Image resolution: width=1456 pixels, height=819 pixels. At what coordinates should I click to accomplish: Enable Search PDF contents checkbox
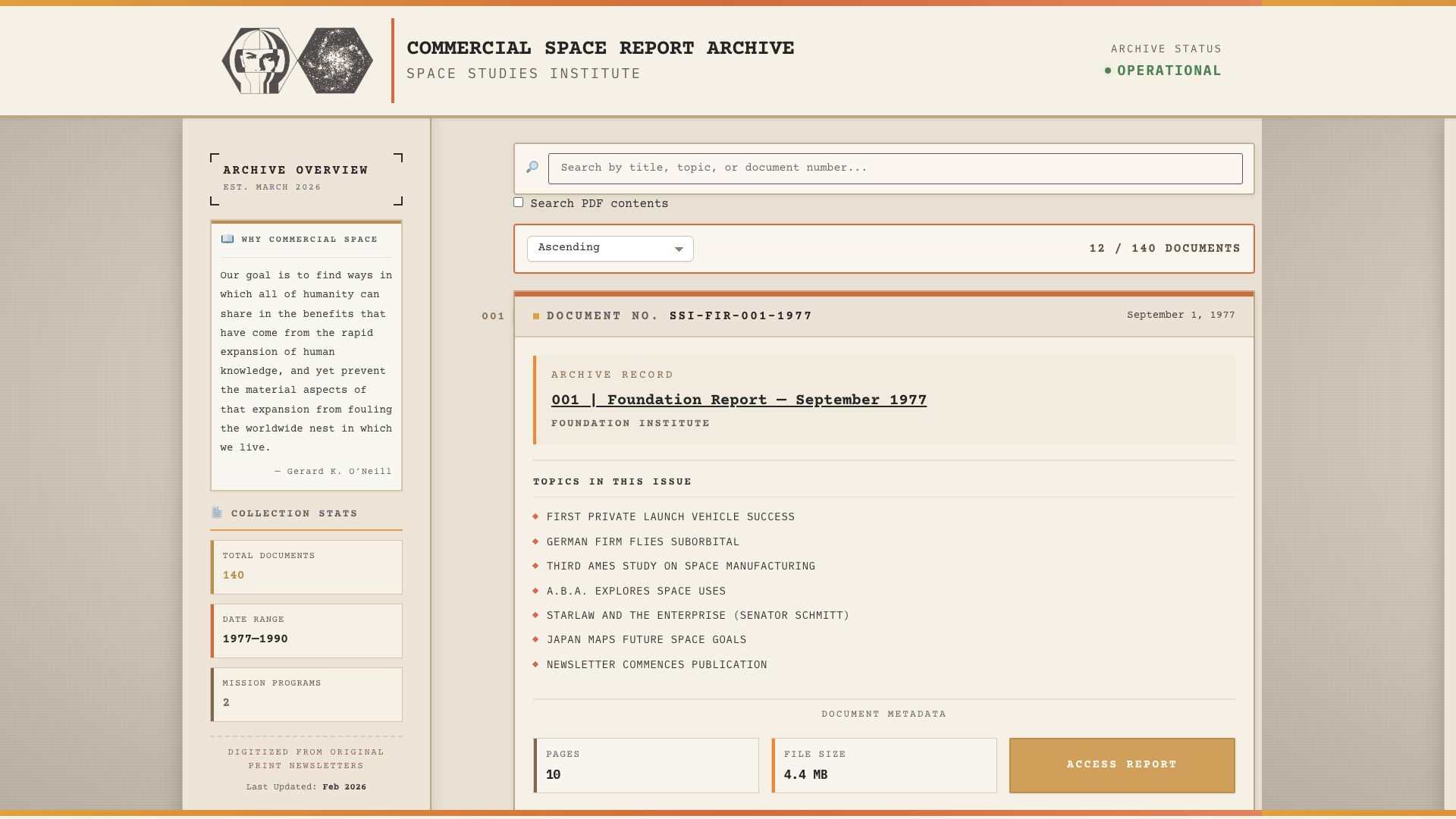518,202
